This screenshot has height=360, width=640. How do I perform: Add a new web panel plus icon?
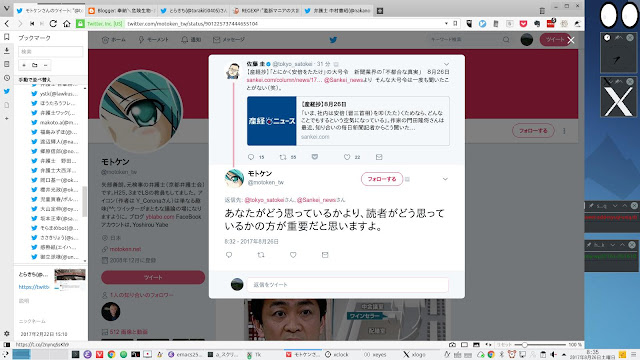(x=7, y=118)
